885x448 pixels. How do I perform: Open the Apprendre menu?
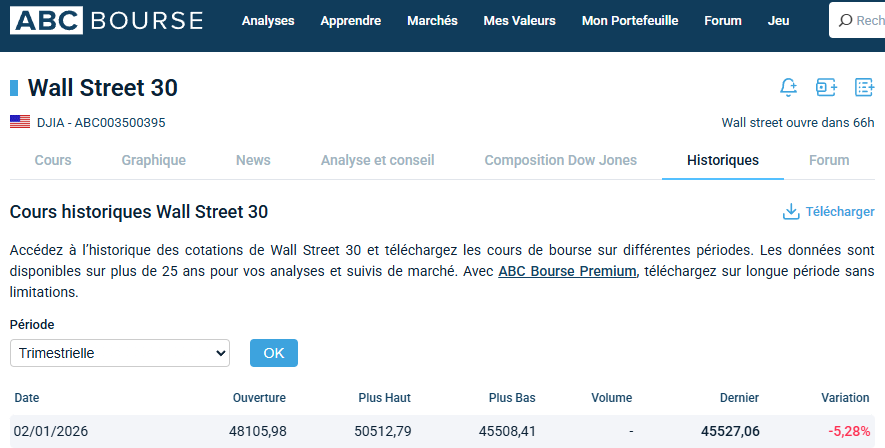tap(351, 21)
